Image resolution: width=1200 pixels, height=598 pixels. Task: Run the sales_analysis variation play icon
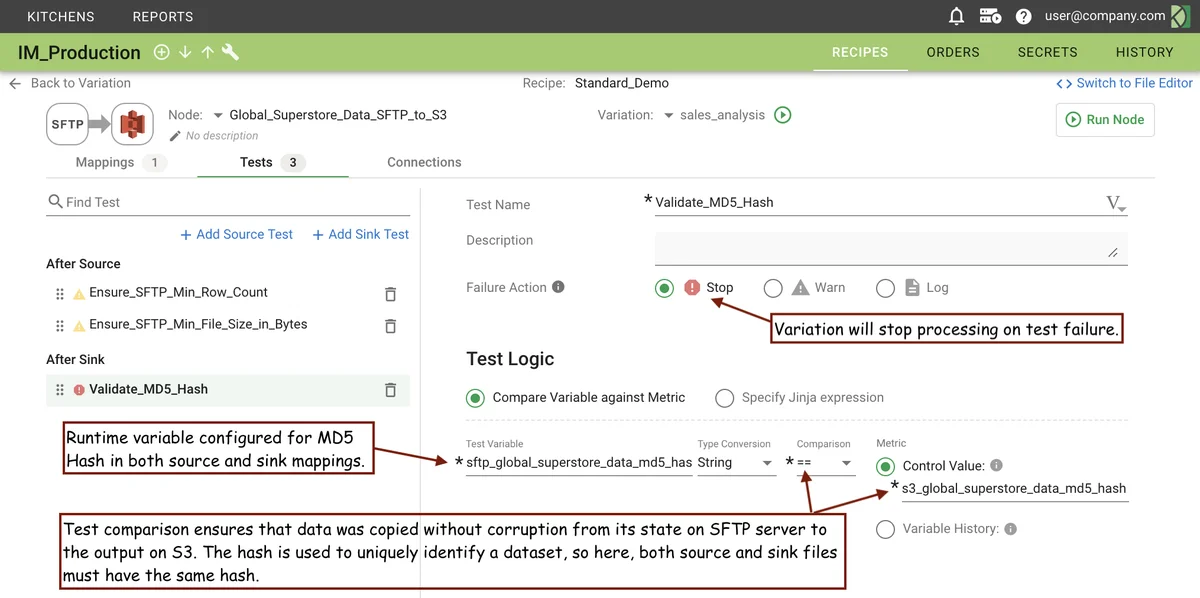783,115
